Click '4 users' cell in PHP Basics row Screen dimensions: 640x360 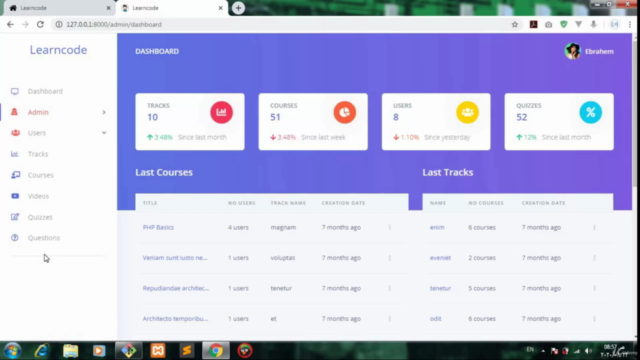pos(238,227)
